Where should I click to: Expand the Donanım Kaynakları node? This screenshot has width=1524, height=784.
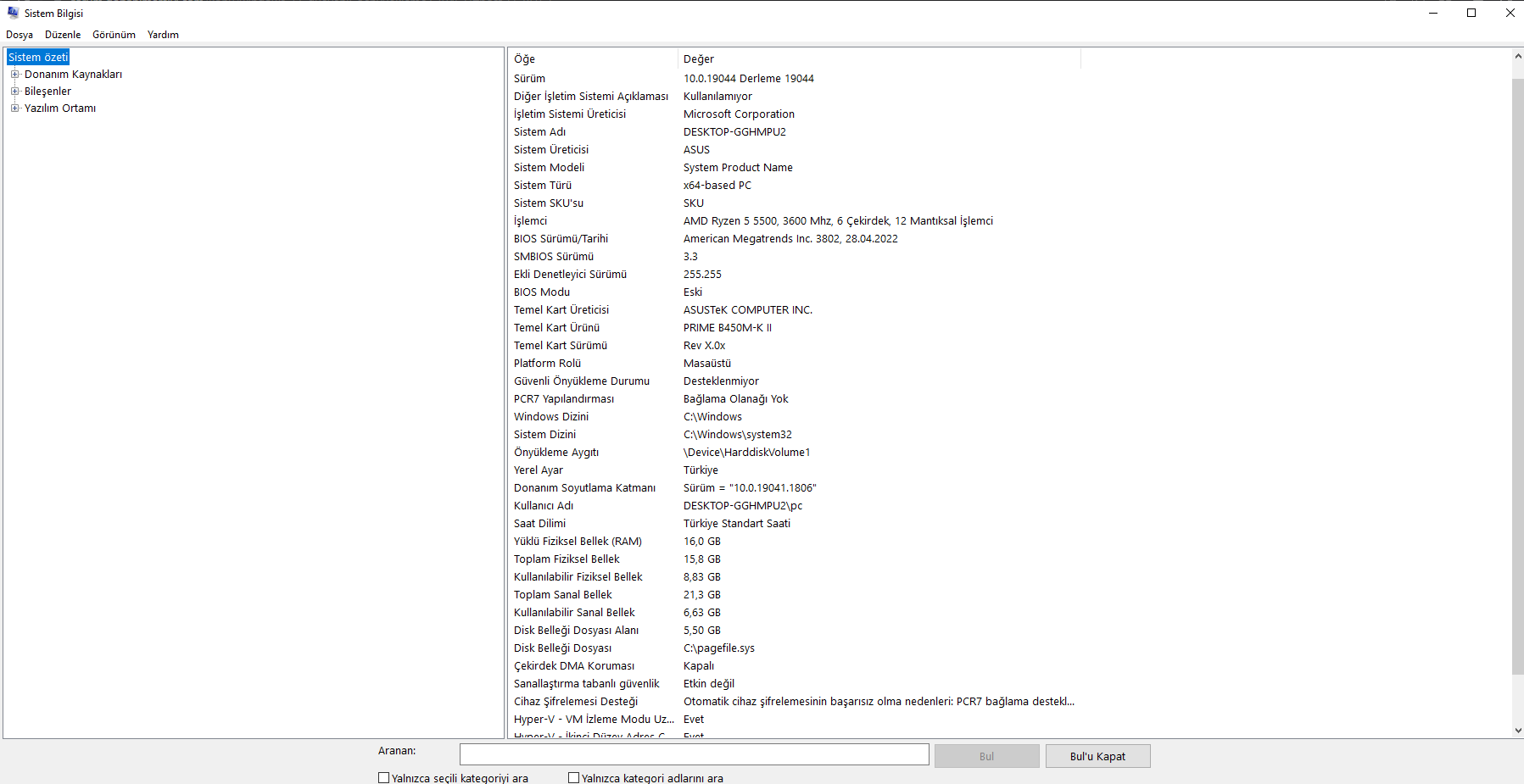(14, 75)
